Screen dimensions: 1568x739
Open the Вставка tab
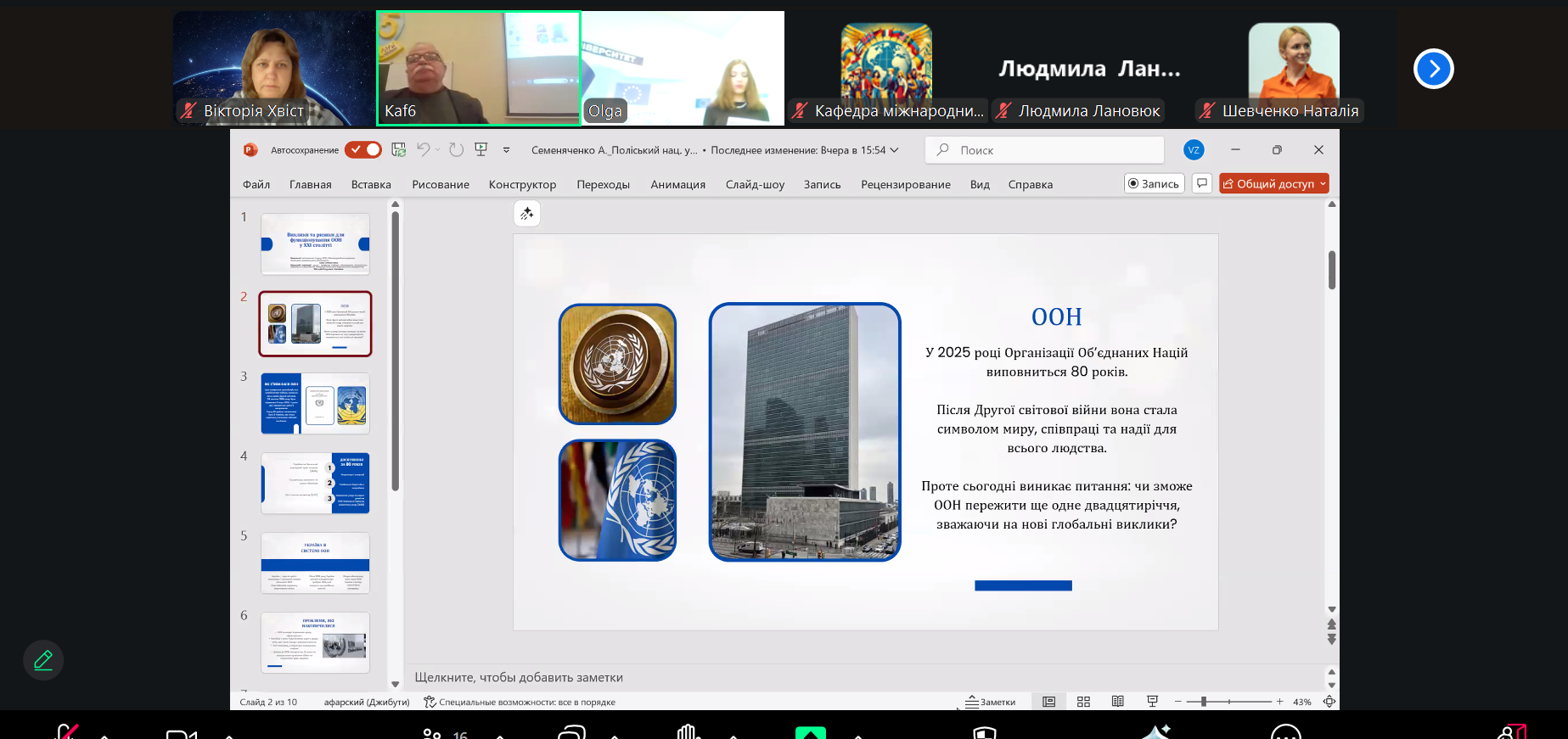pos(371,184)
